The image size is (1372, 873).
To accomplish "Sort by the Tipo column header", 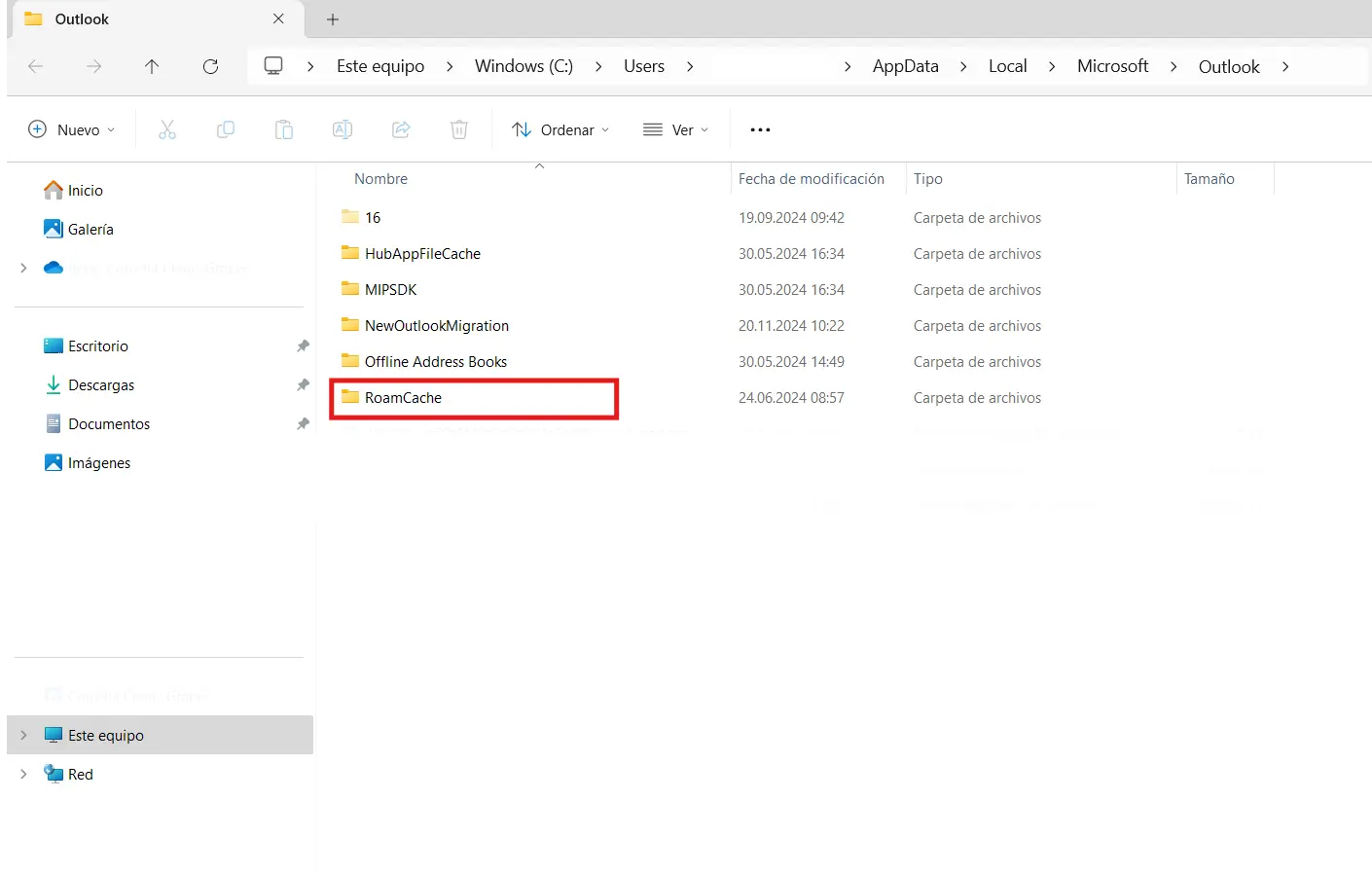I will coord(928,179).
